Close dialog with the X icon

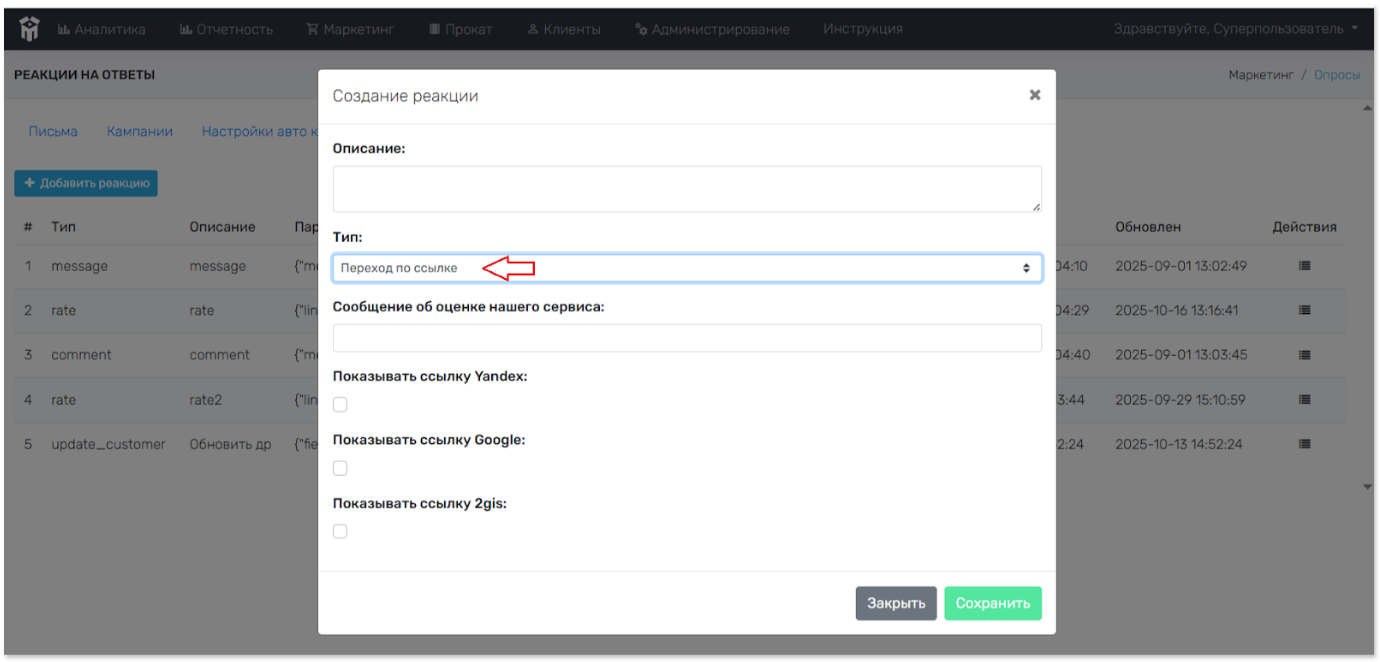[1035, 95]
